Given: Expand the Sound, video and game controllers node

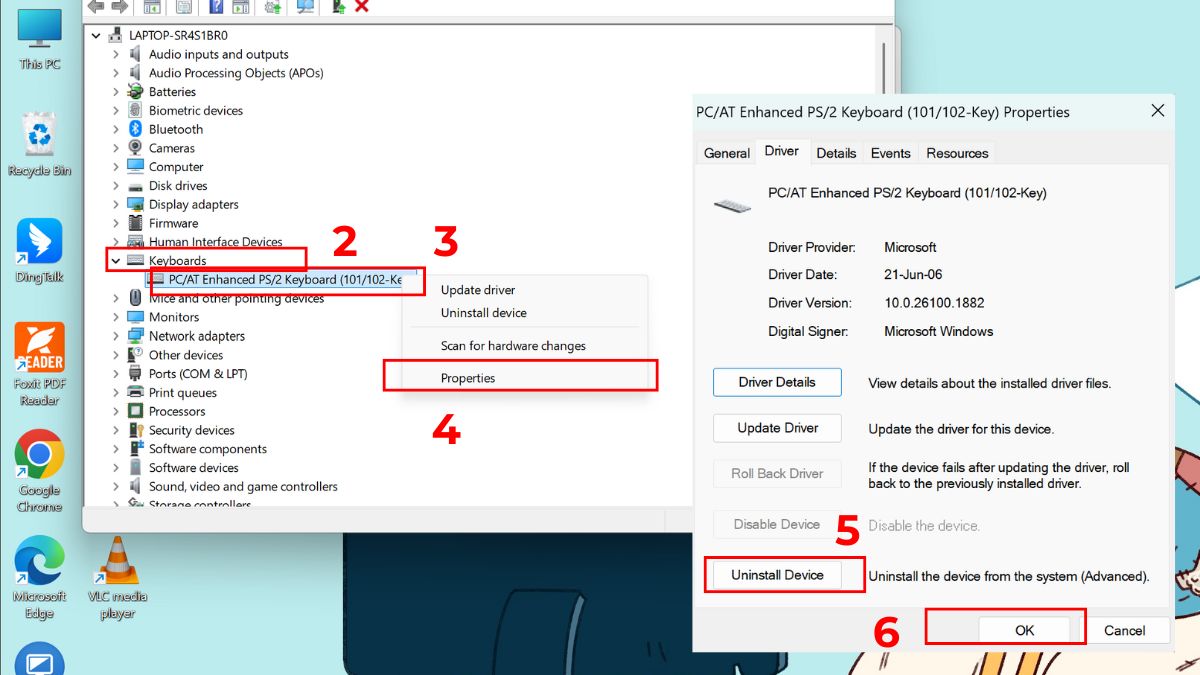Looking at the screenshot, I should (x=116, y=487).
